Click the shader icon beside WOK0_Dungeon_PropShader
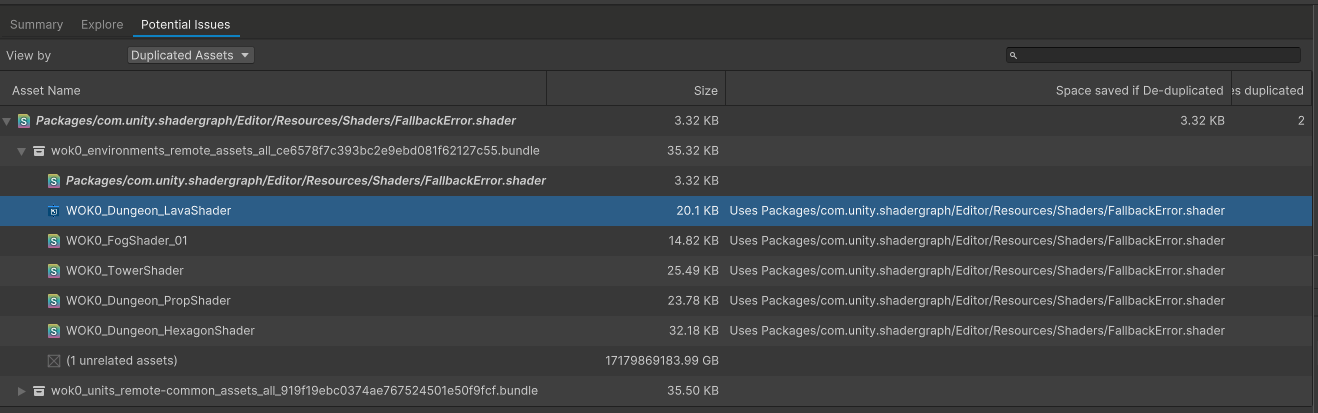Screen dimensions: 1318x413 tap(54, 301)
